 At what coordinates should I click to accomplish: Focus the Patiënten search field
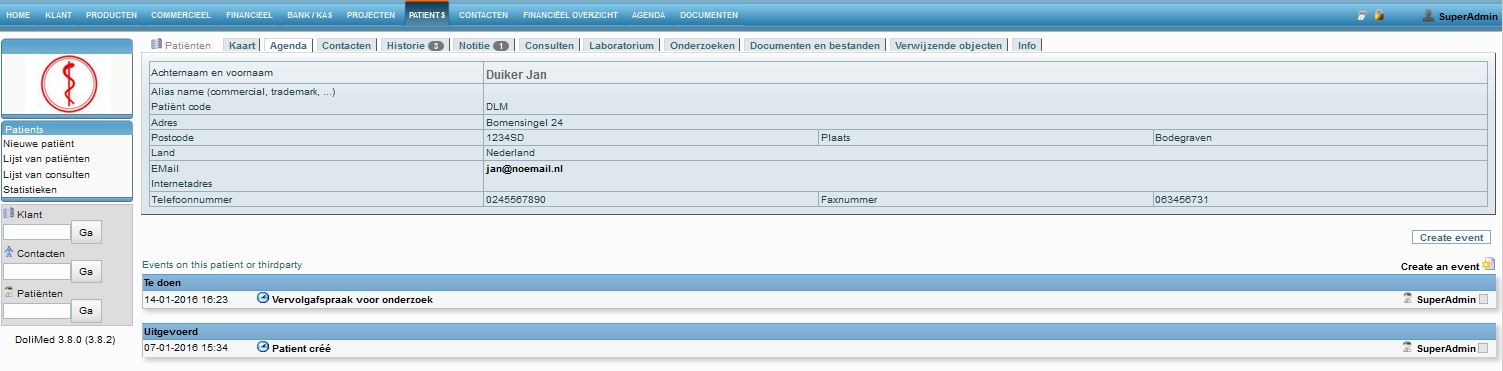coord(37,311)
